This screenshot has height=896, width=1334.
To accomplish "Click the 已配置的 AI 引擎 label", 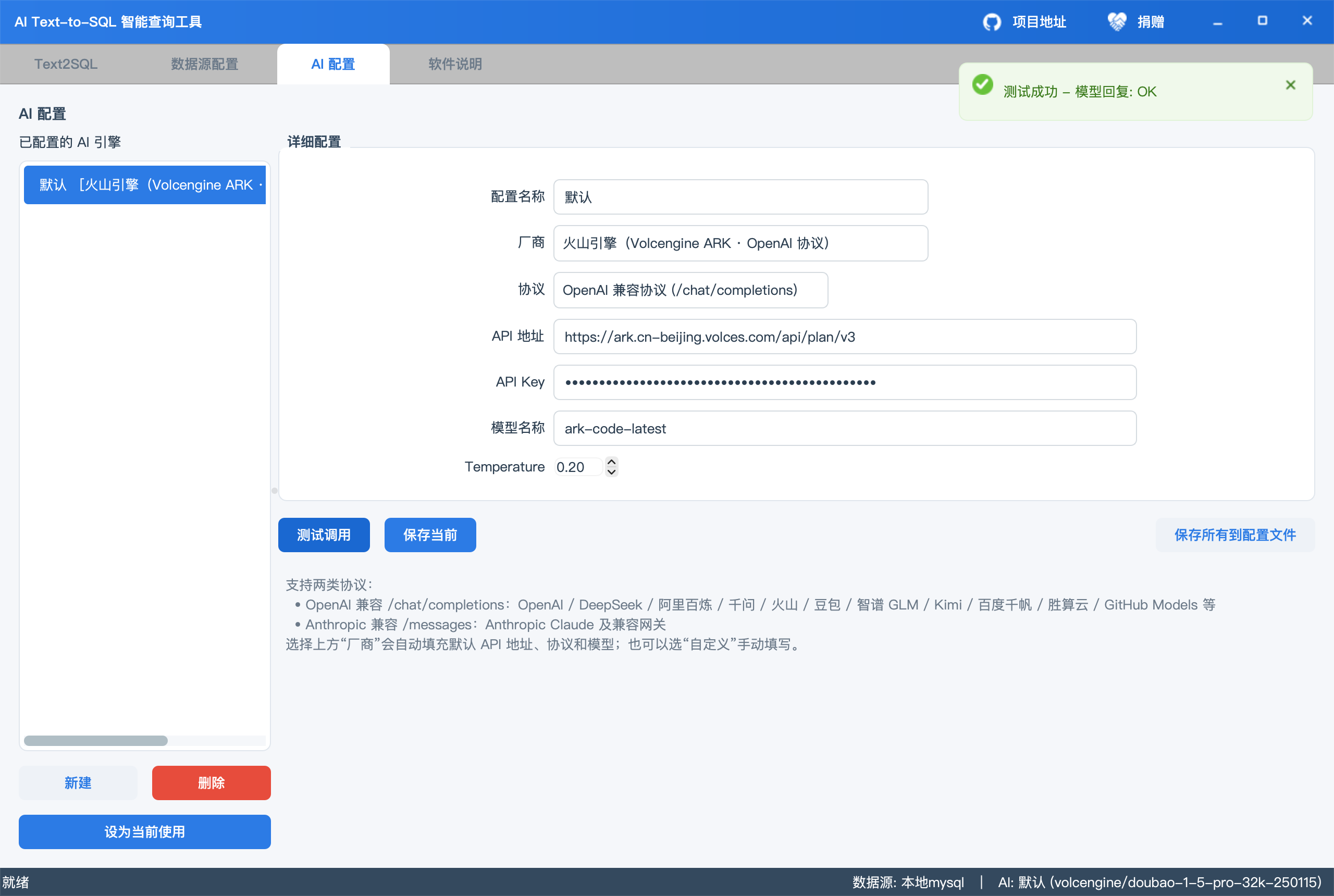I will (70, 142).
